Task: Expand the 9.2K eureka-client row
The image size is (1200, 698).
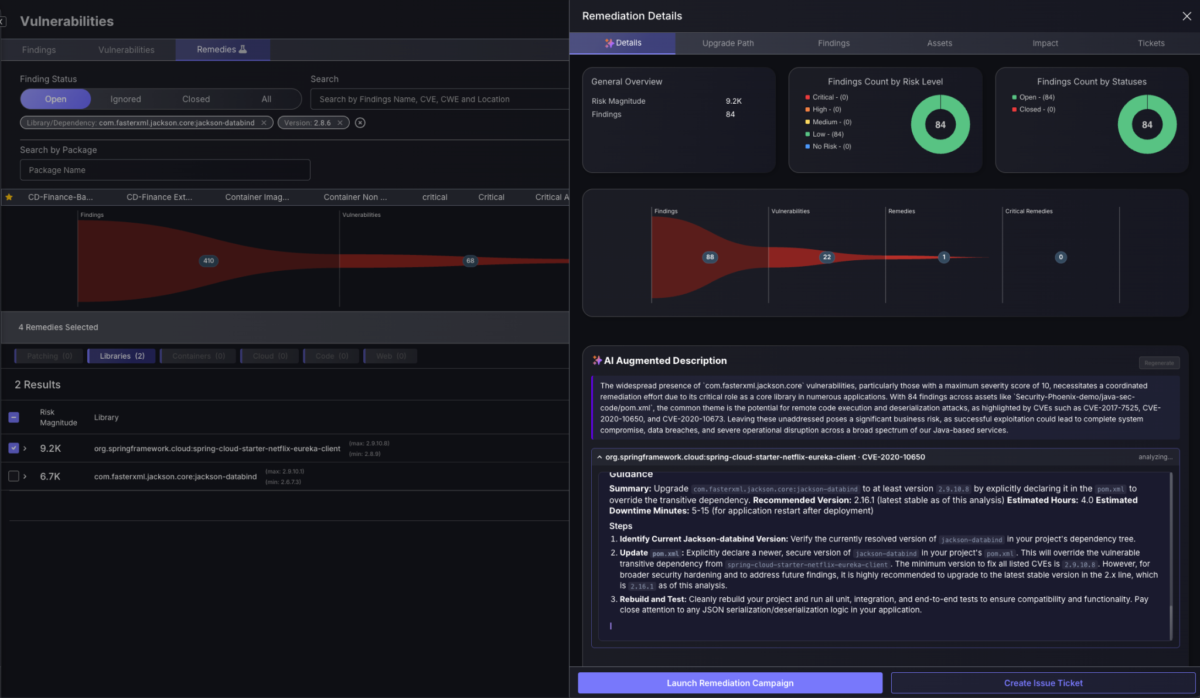Action: [x=26, y=448]
